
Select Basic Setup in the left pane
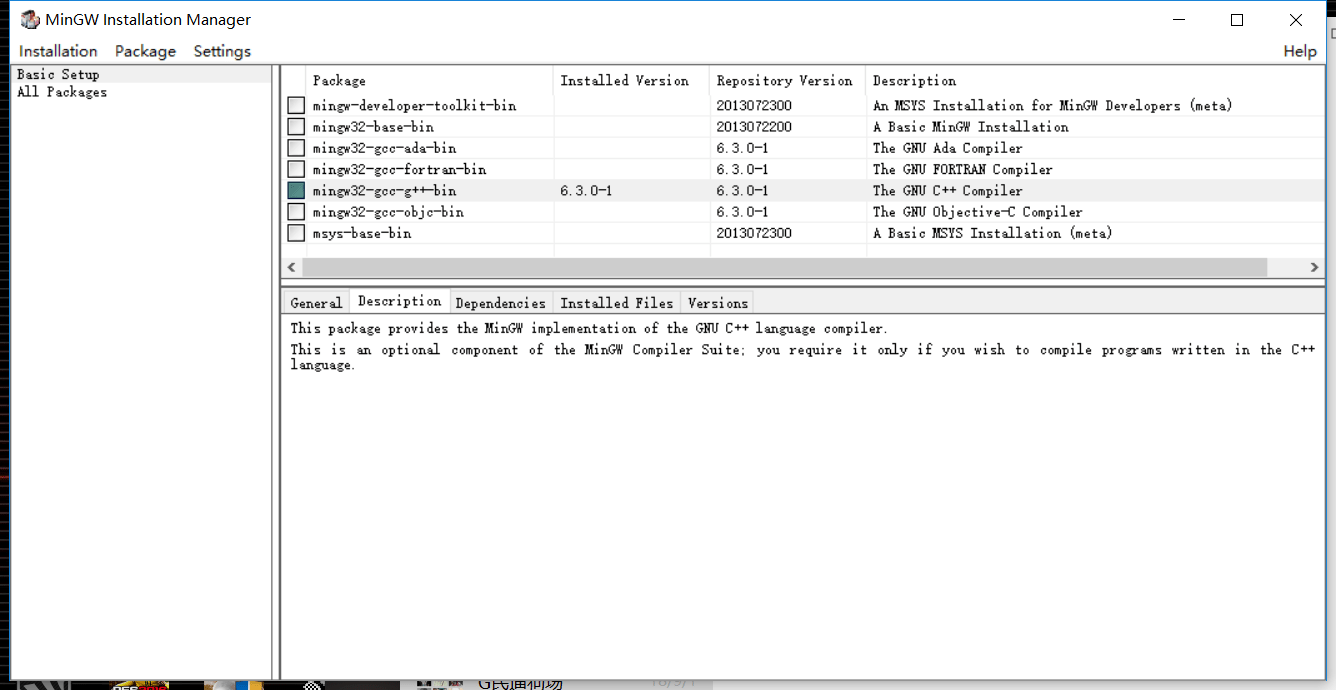click(x=58, y=74)
